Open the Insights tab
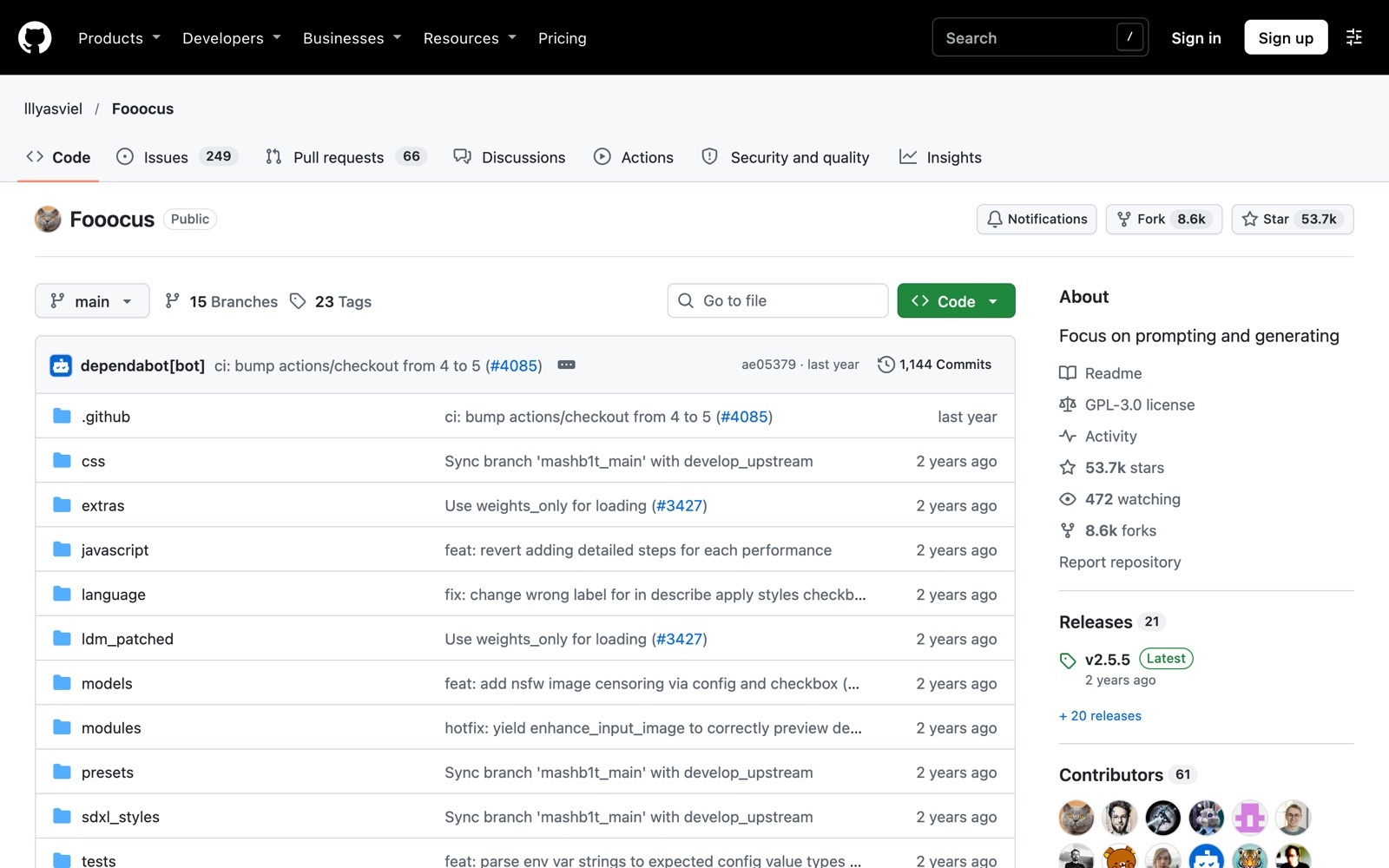 [941, 157]
